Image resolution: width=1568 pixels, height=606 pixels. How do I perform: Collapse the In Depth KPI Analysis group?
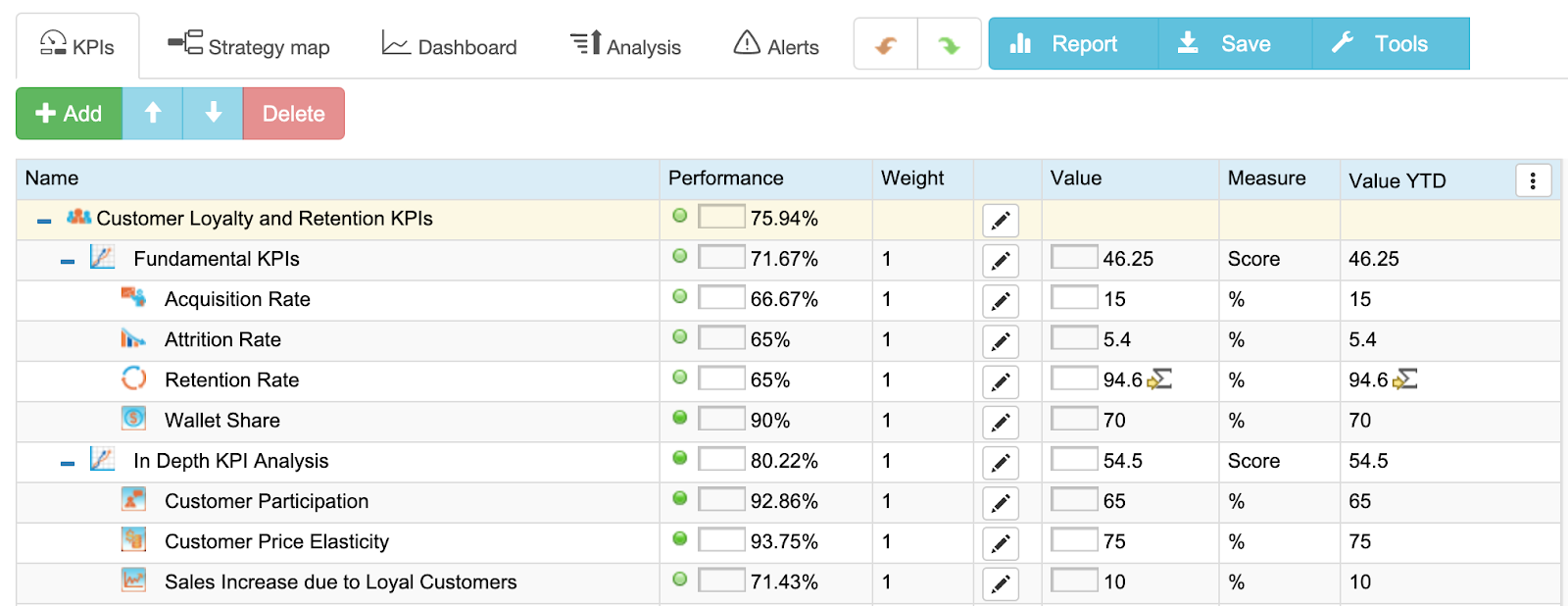click(x=68, y=463)
